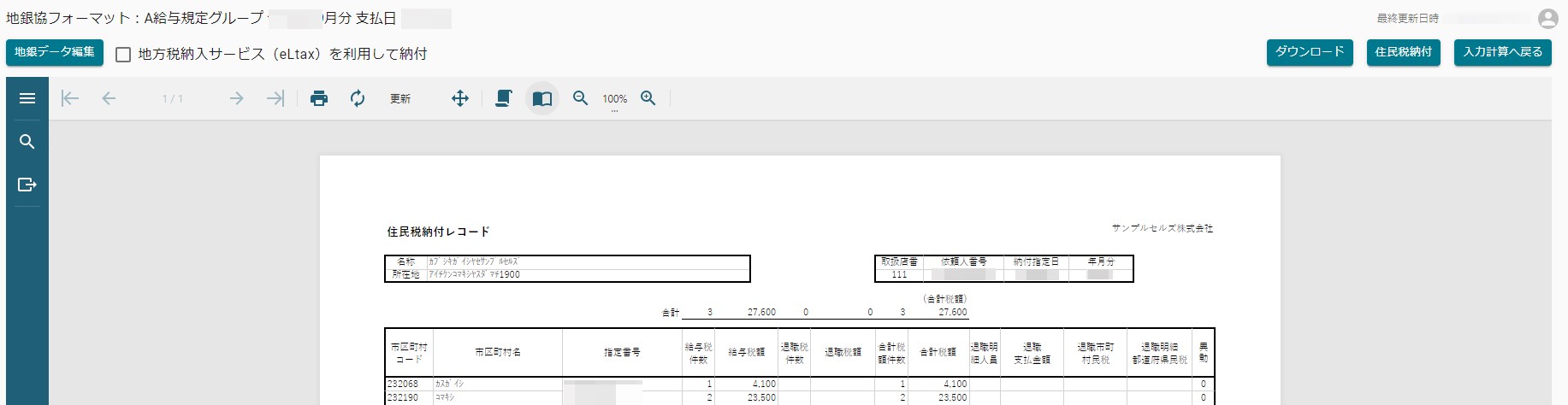The height and width of the screenshot is (405, 1568).
Task: Open the user account avatar icon
Action: [x=1547, y=18]
